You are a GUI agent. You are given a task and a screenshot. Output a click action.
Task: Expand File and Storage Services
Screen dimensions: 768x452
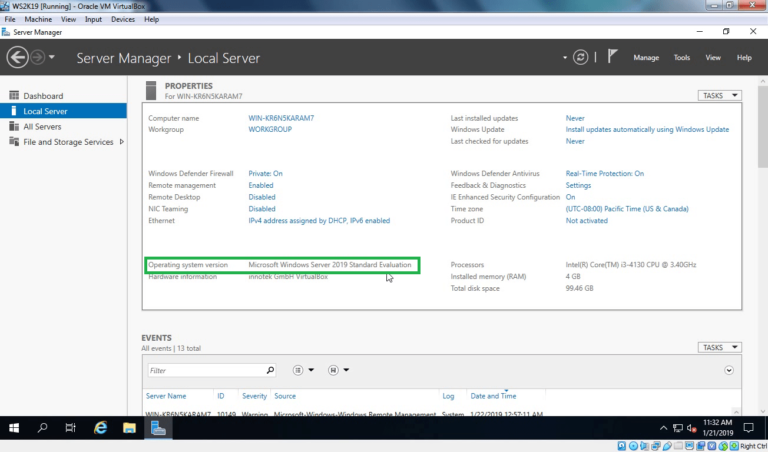point(122,142)
